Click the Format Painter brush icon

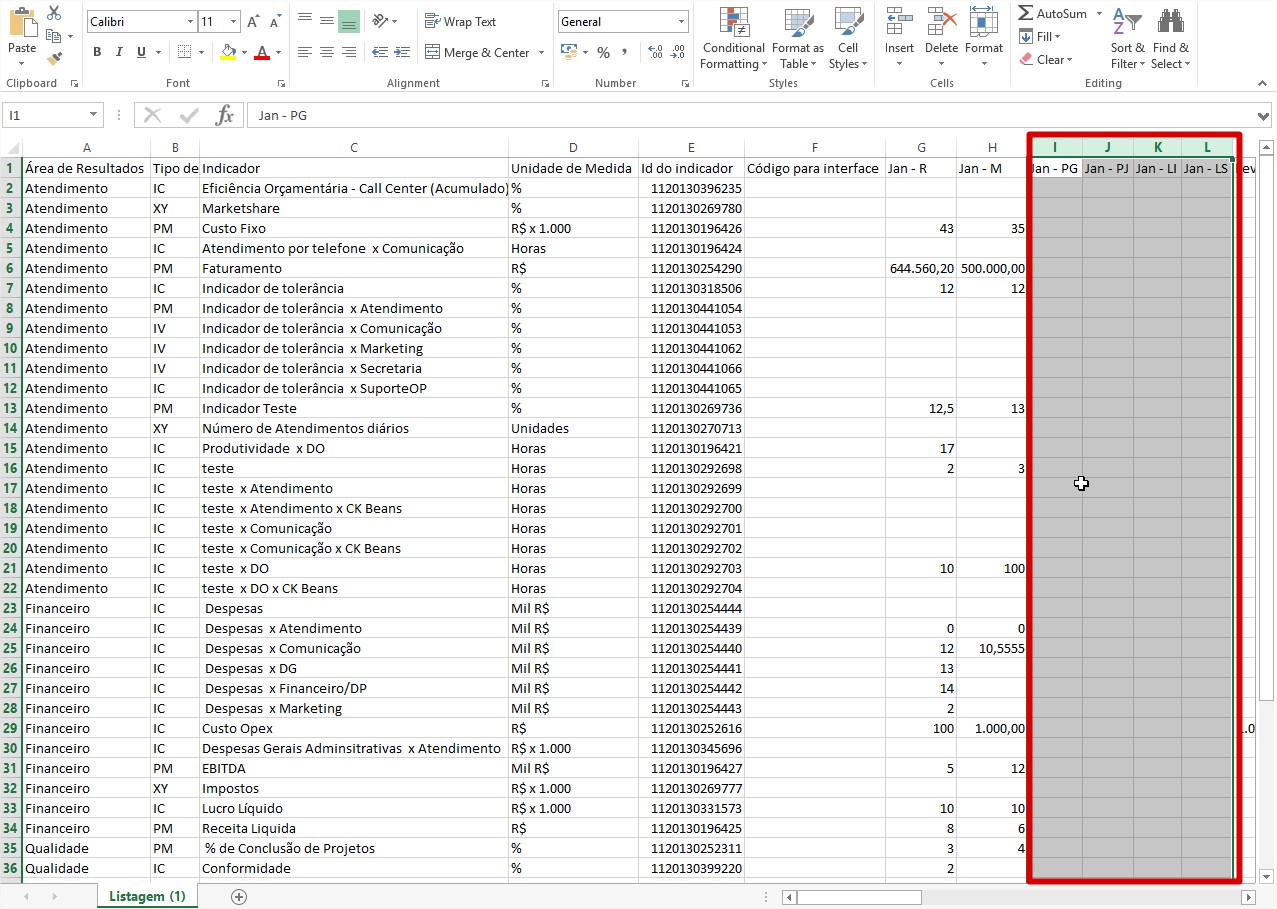[54, 58]
